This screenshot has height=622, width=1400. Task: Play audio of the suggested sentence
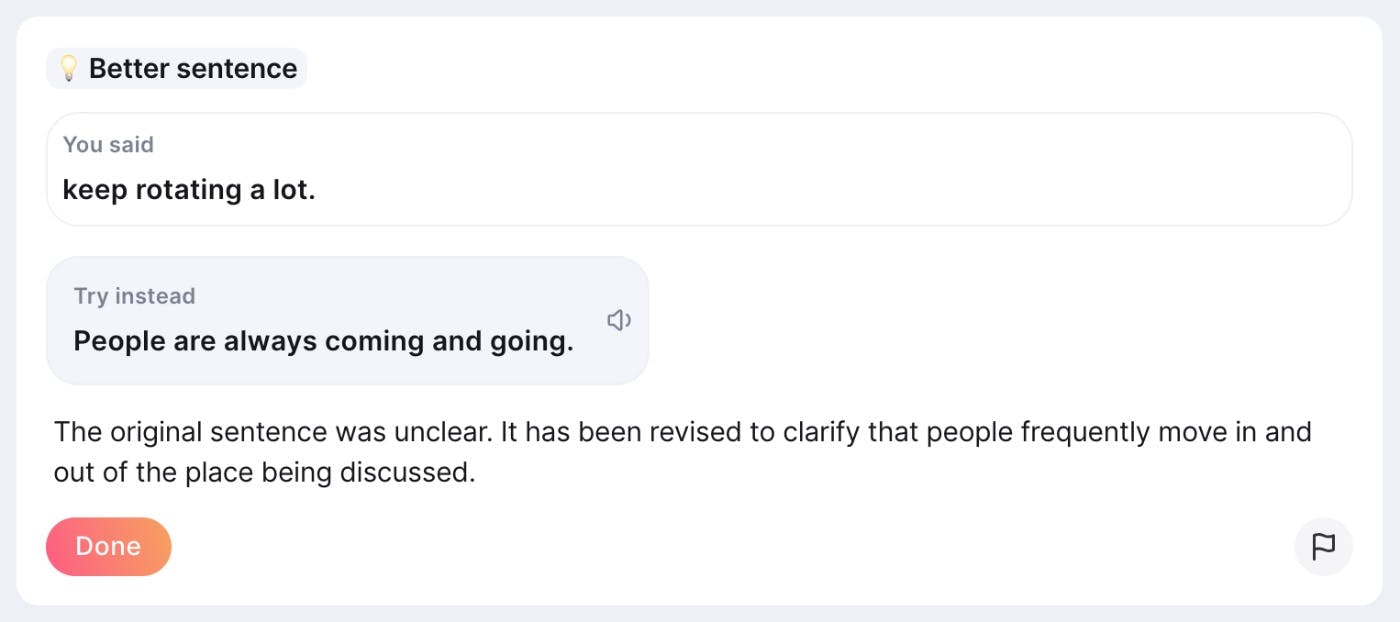pos(619,320)
